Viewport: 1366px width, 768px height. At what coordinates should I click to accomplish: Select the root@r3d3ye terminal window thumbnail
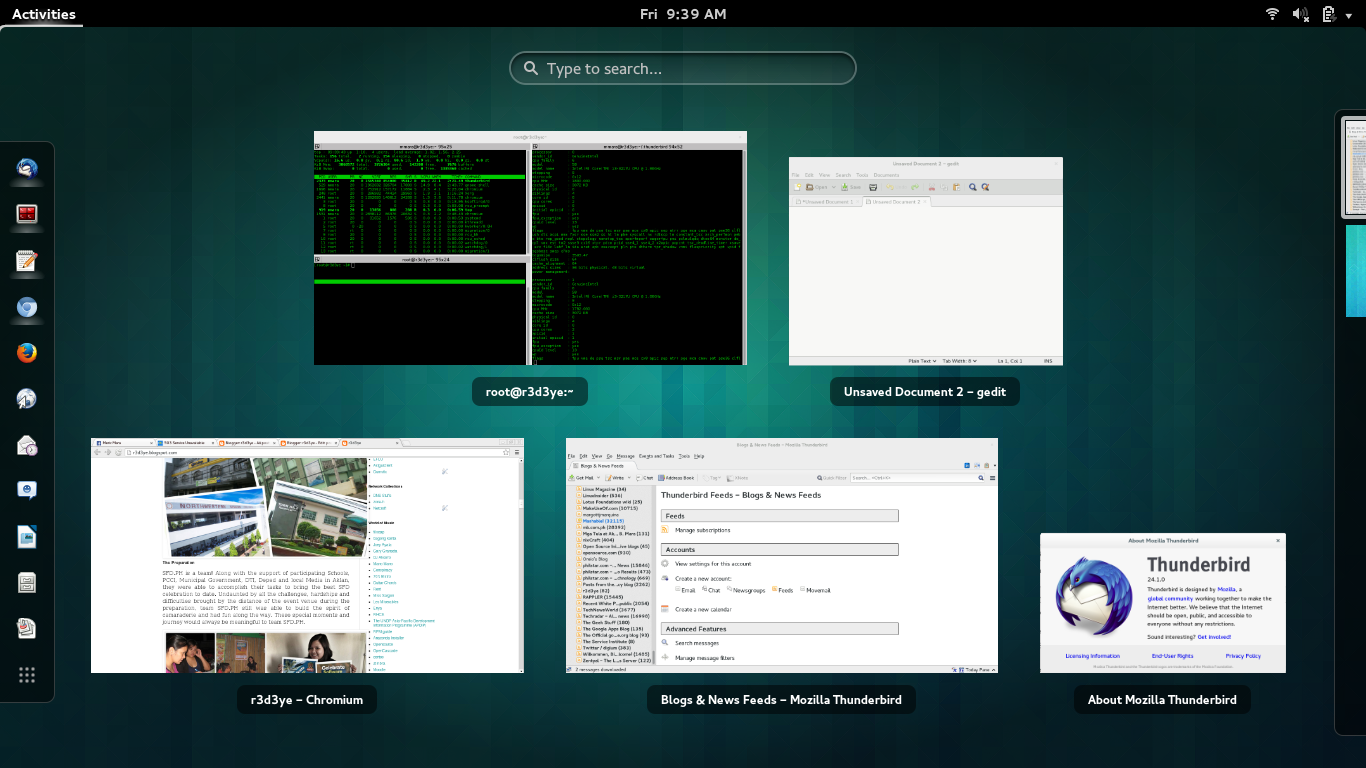(x=530, y=248)
